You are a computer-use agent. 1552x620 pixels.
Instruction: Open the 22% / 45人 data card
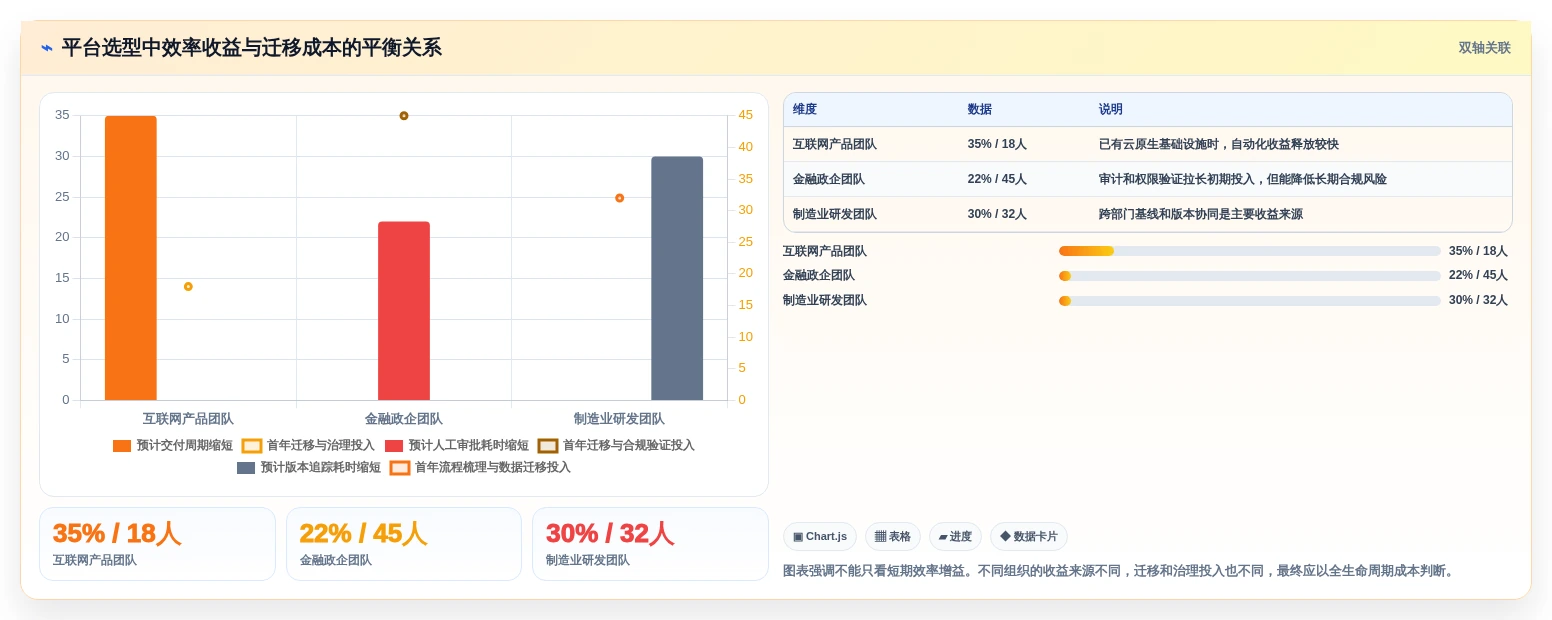(404, 544)
